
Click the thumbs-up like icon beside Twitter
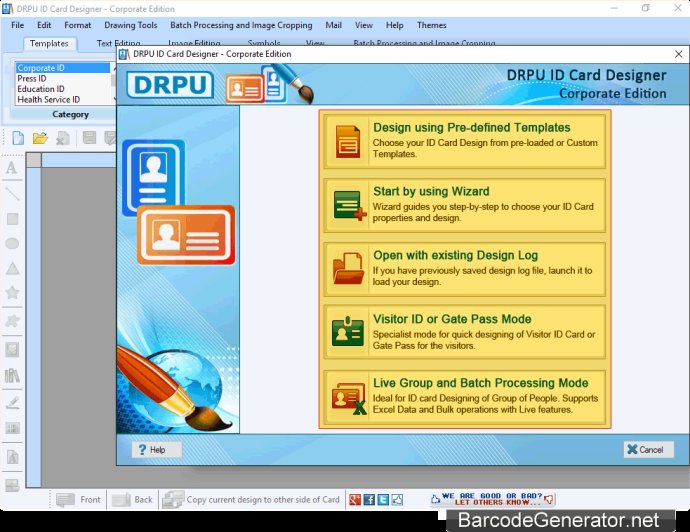[x=397, y=499]
